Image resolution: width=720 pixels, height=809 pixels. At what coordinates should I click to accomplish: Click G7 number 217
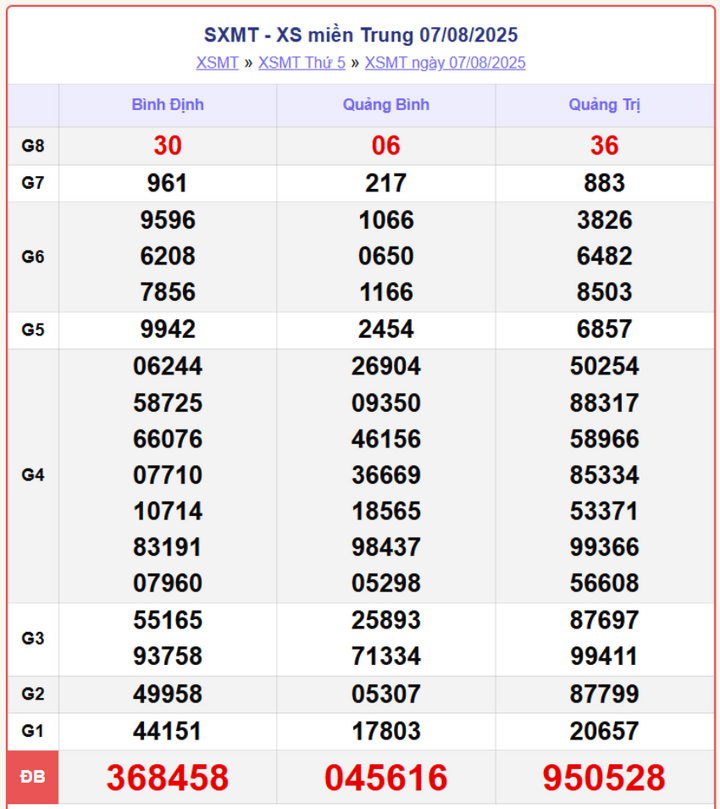[386, 183]
